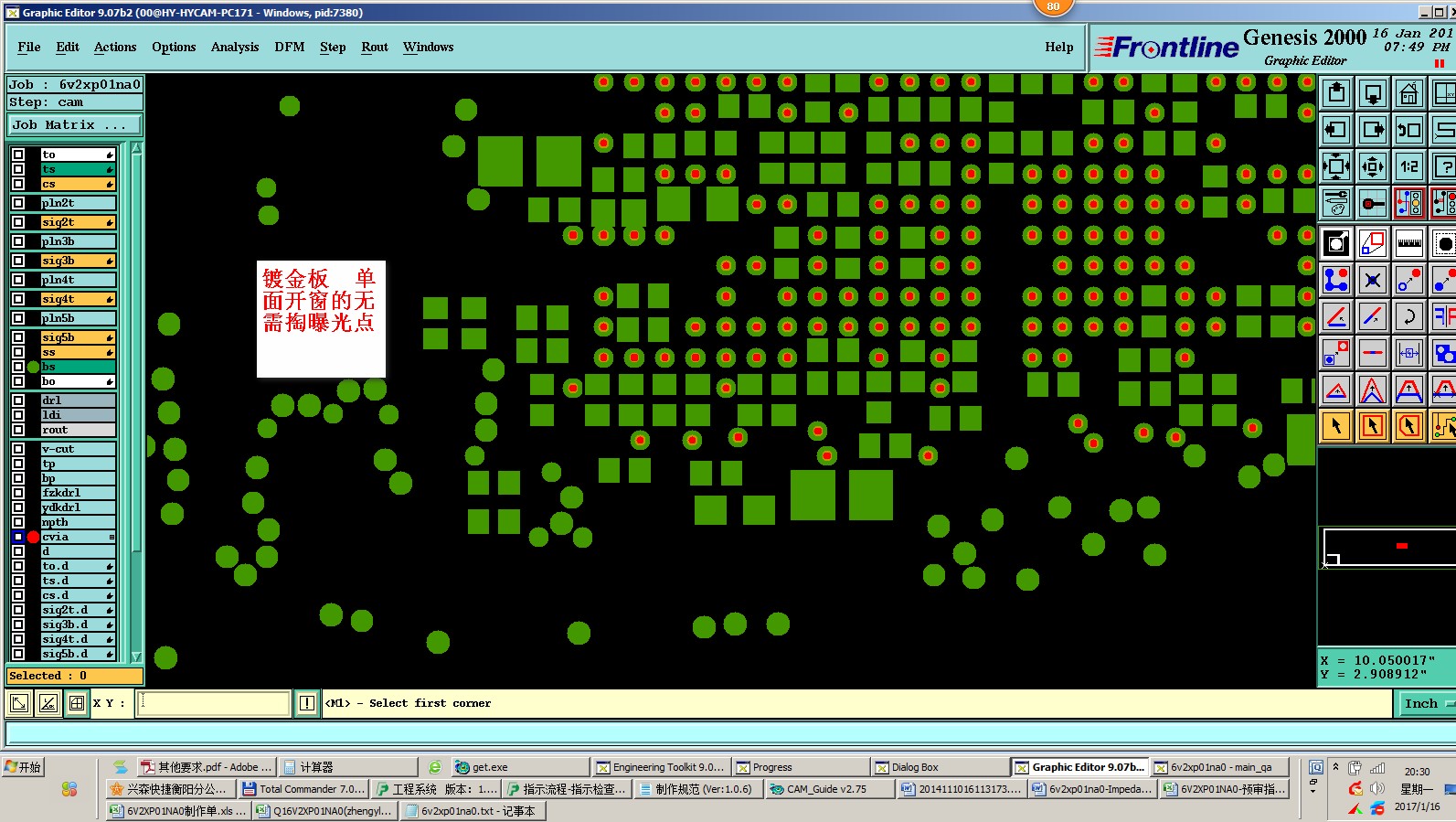Click the pan up view icon
Viewport: 1456px width, 822px height.
1336,93
